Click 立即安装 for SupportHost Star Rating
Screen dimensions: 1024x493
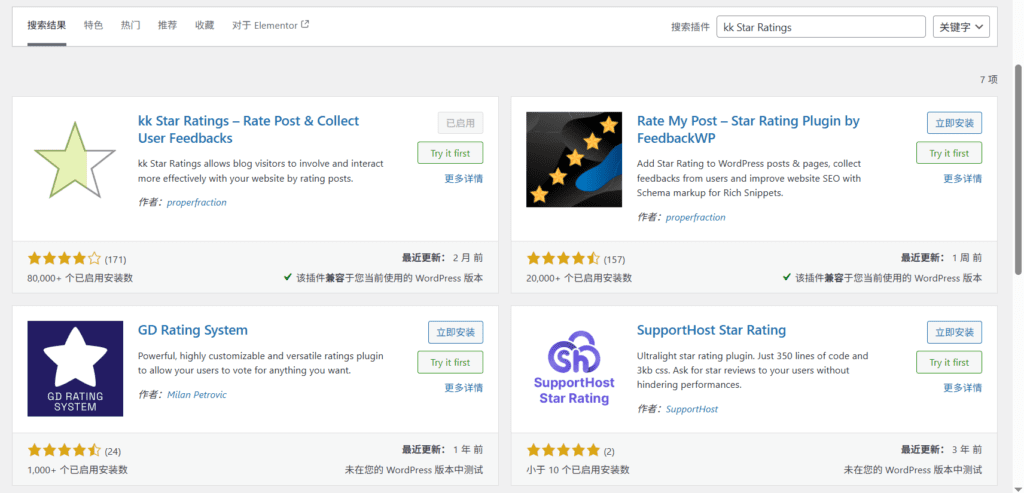[x=954, y=332]
